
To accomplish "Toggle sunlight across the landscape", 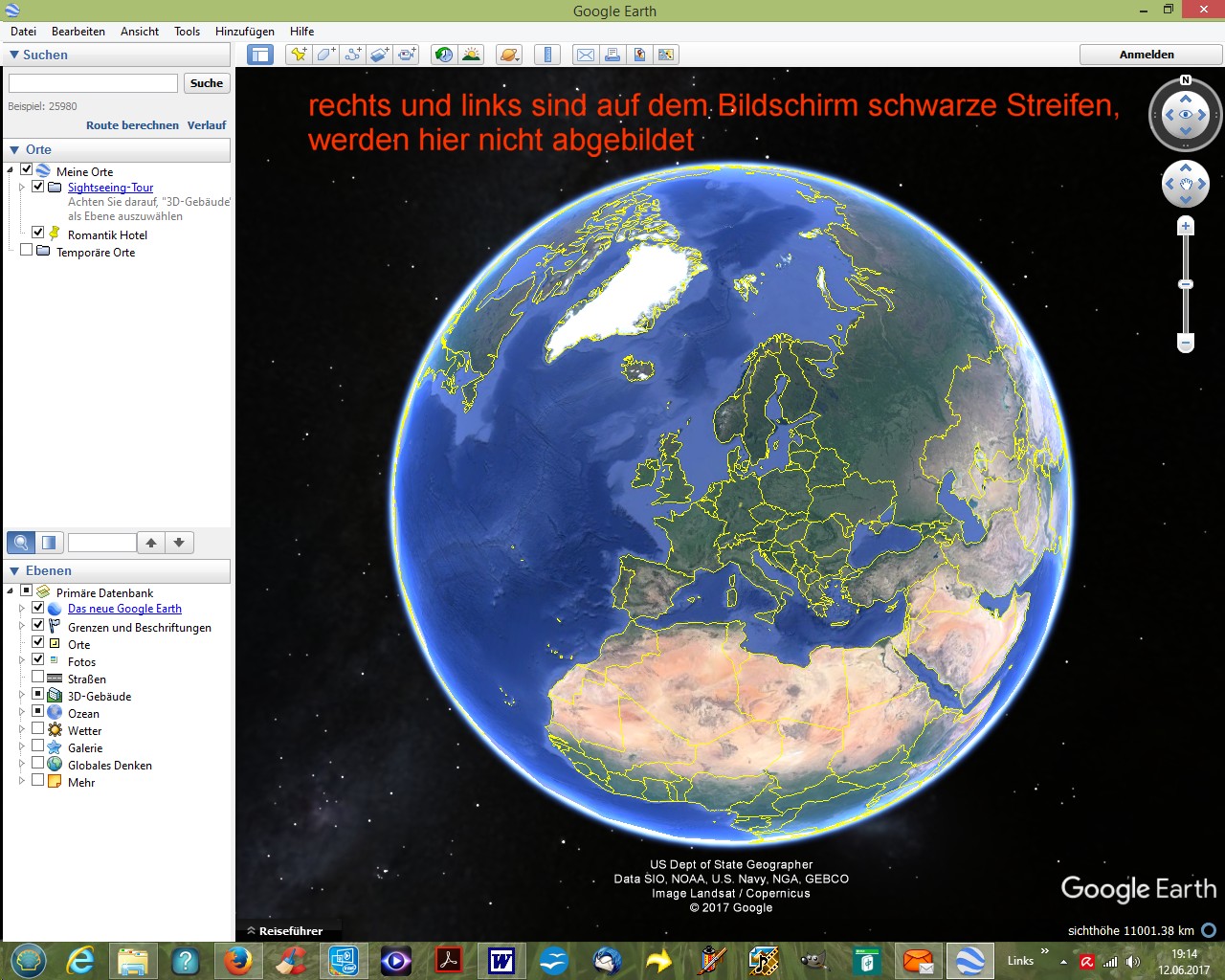I will pos(471,55).
